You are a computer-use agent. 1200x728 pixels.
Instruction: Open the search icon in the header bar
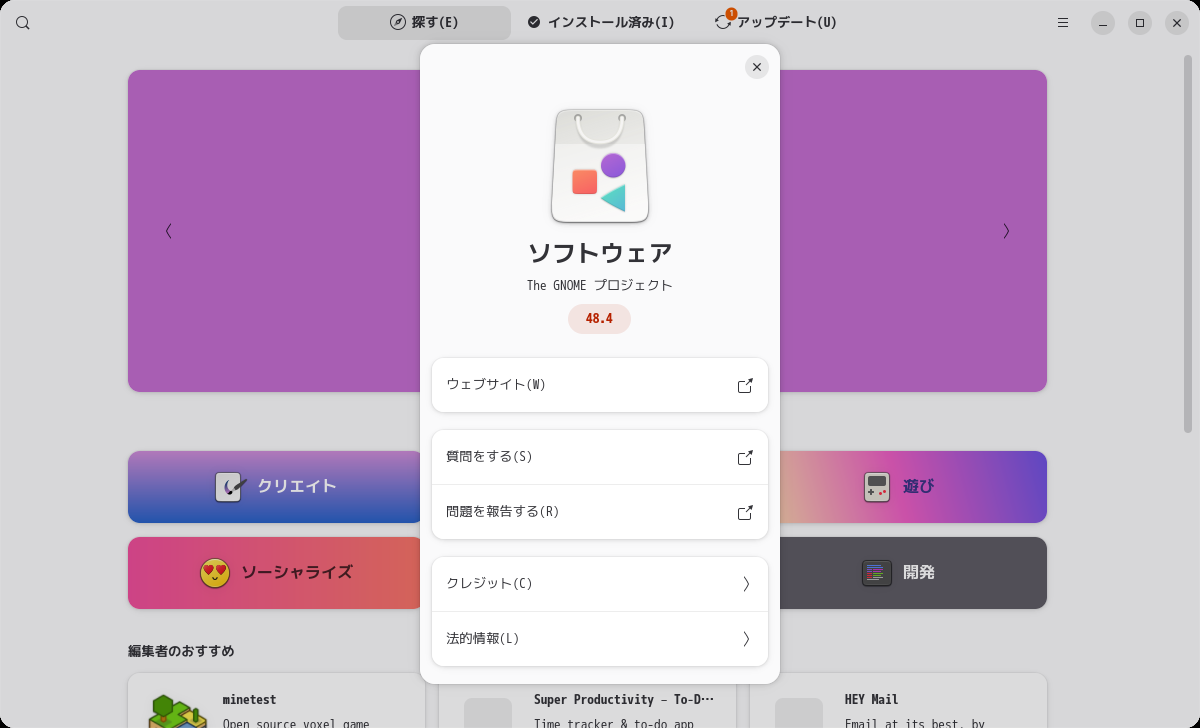(23, 23)
